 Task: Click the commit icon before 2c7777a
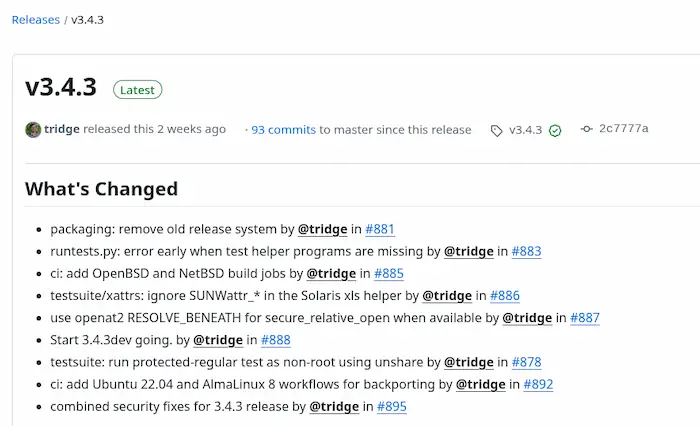(x=586, y=129)
